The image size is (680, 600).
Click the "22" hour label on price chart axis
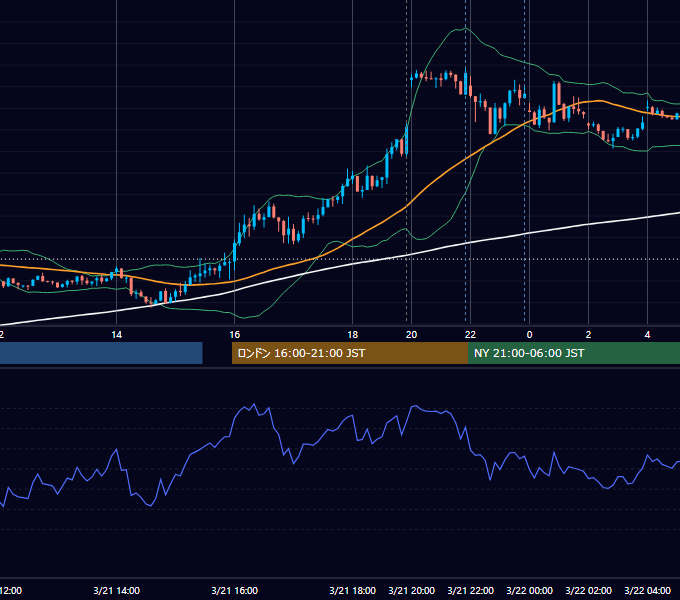pos(471,335)
